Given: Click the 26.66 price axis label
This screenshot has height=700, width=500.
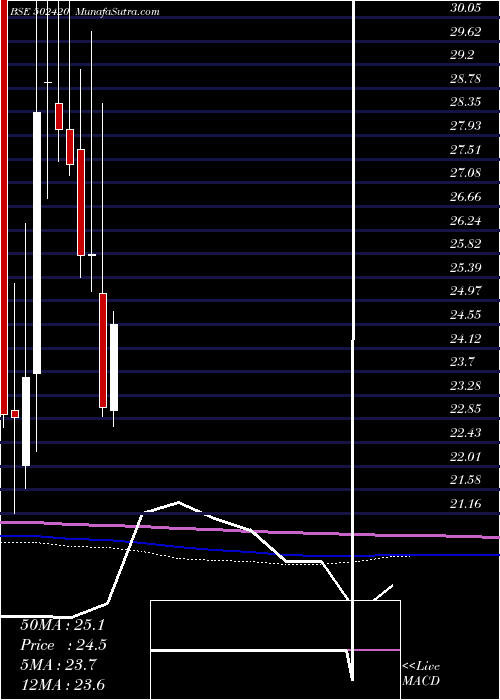Looking at the screenshot, I should pyautogui.click(x=465, y=196).
